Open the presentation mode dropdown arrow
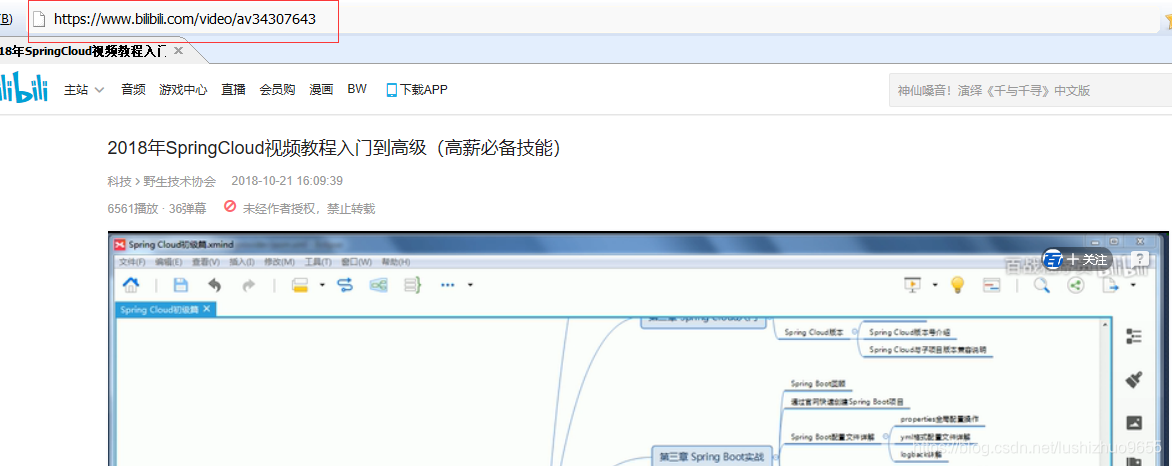This screenshot has width=1172, height=466. [935, 284]
